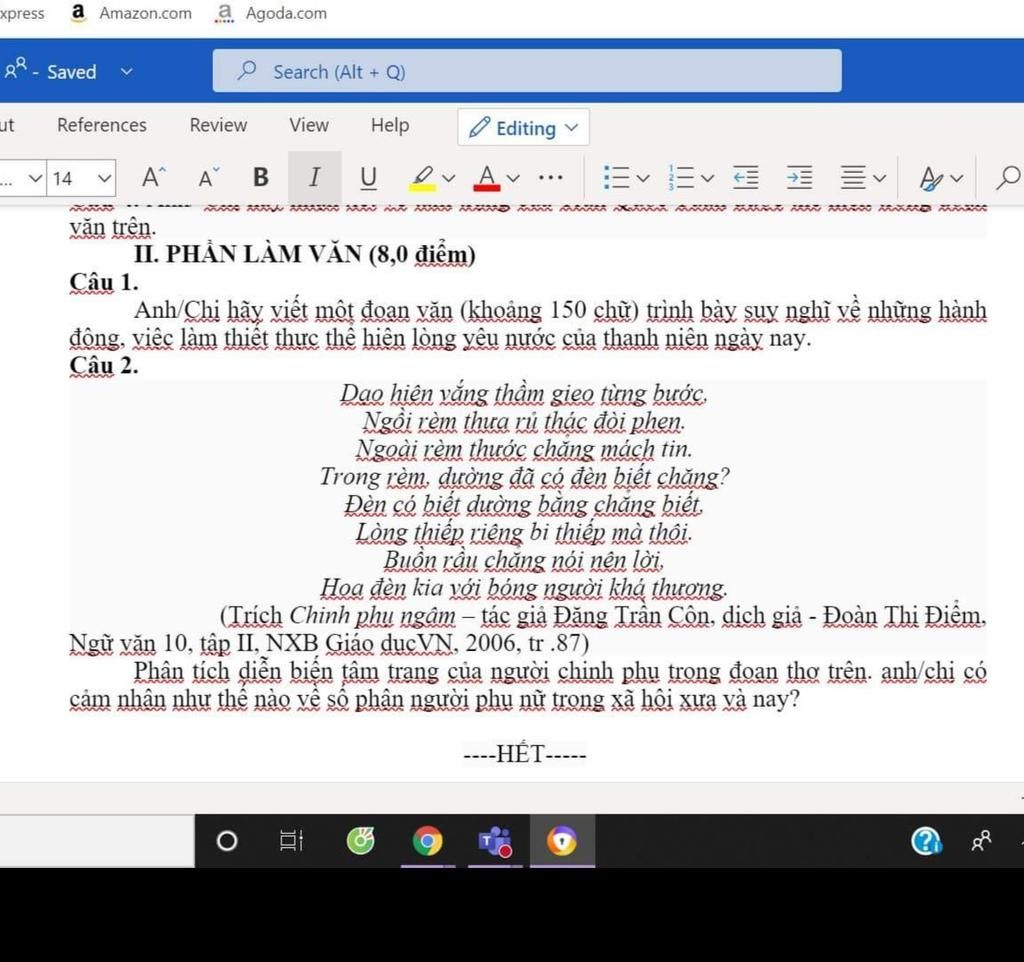This screenshot has width=1024, height=962.
Task: Click the line 'Buồn rầu chẳng nói nên lời'
Action: [524, 560]
